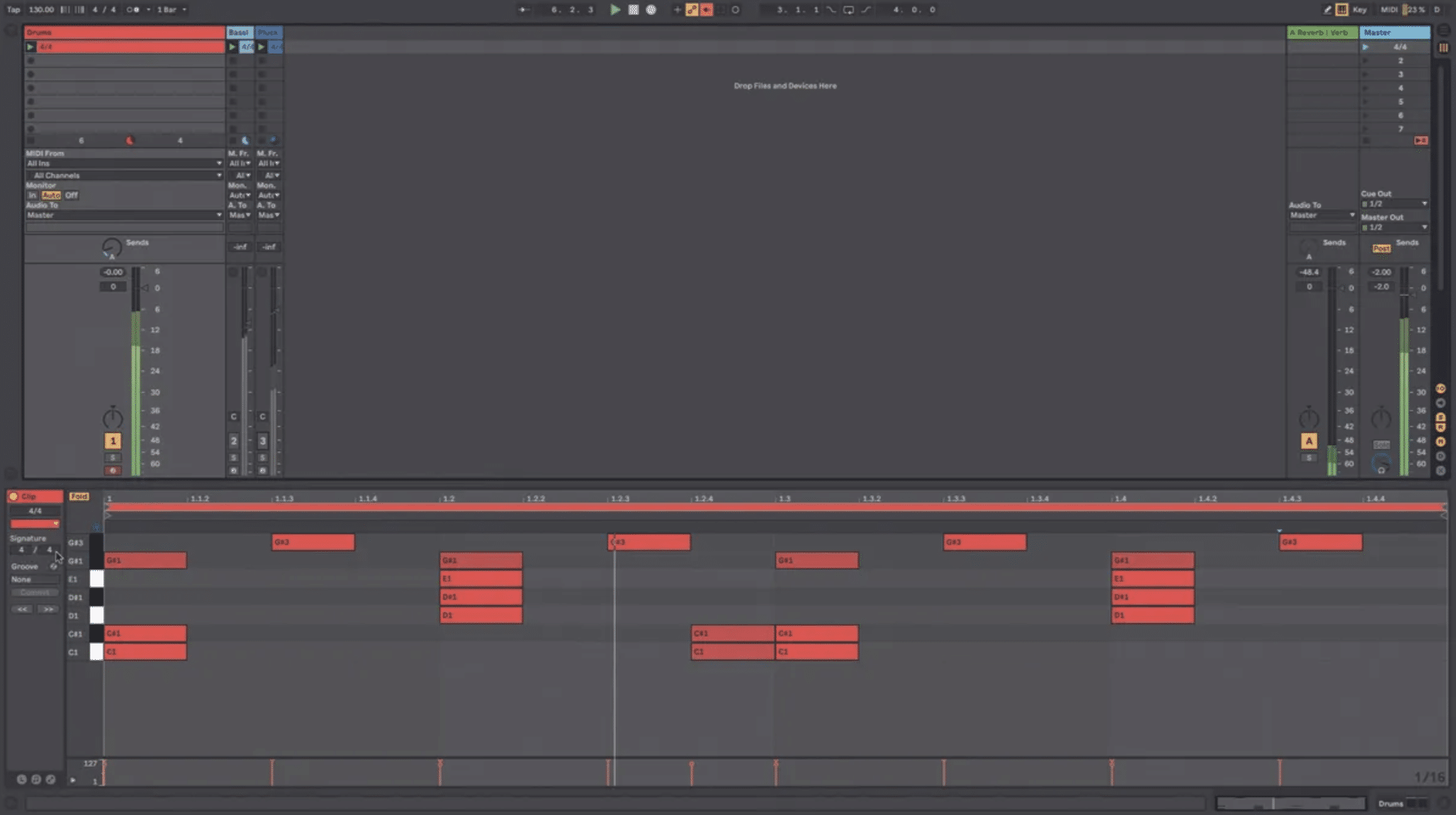The width and height of the screenshot is (1456, 815).
Task: Show or hide Crossfader section (X icon)
Action: 1441,470
